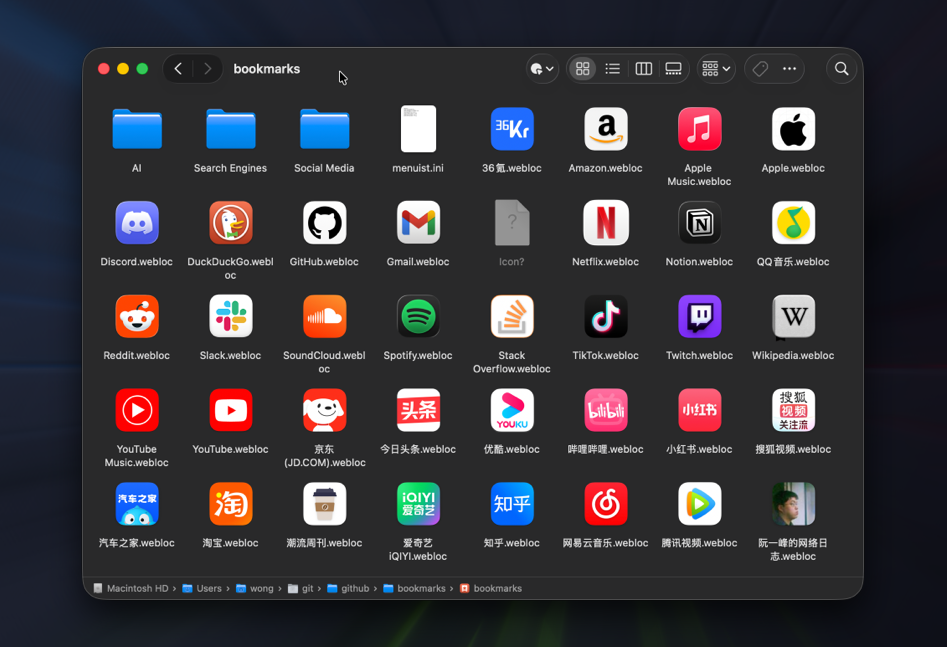Open the Spotify bookmark
Screen dimensions: 947x647
(x=418, y=316)
